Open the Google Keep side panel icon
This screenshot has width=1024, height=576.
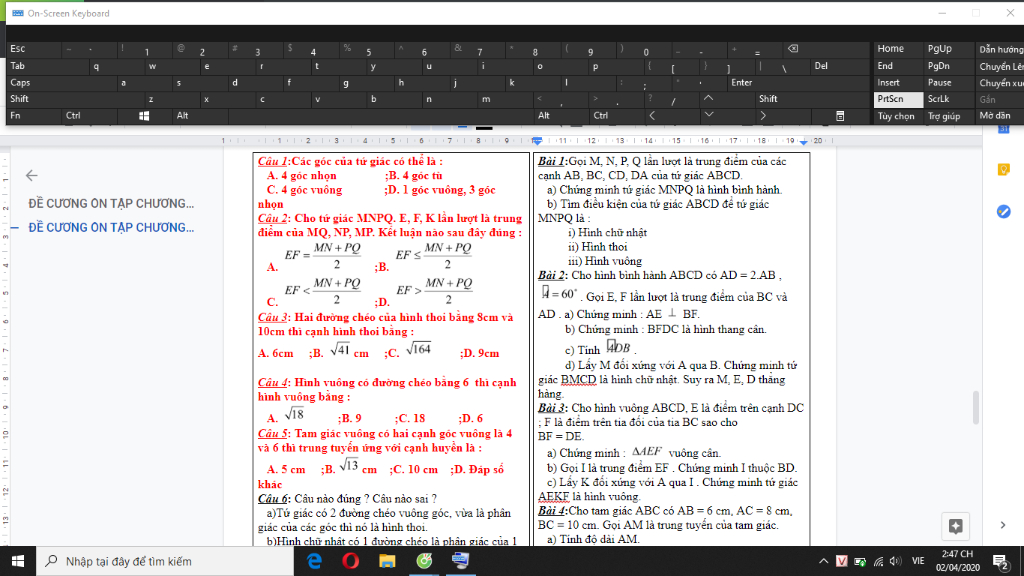click(1004, 170)
